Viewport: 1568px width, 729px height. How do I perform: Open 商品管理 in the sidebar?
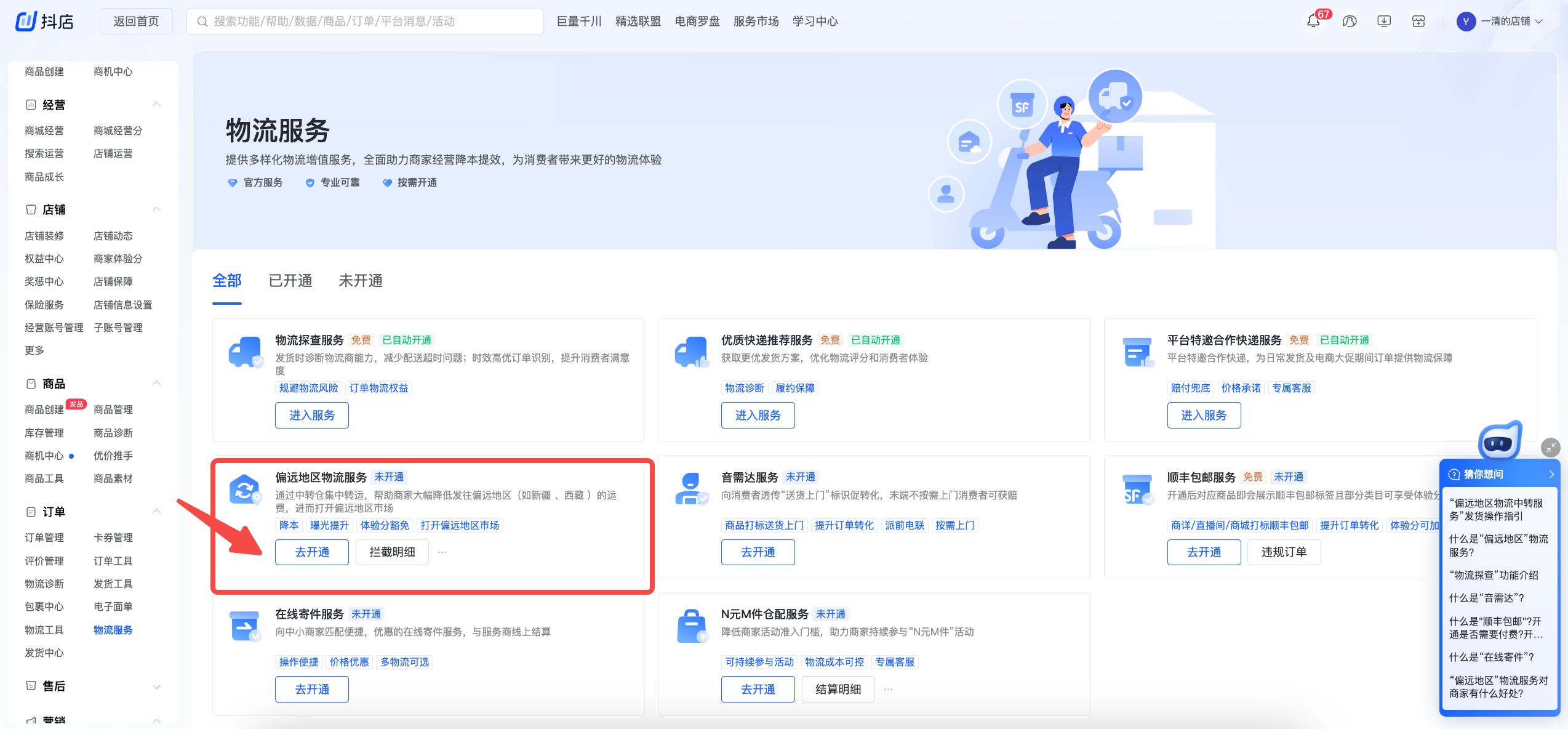pyautogui.click(x=113, y=409)
